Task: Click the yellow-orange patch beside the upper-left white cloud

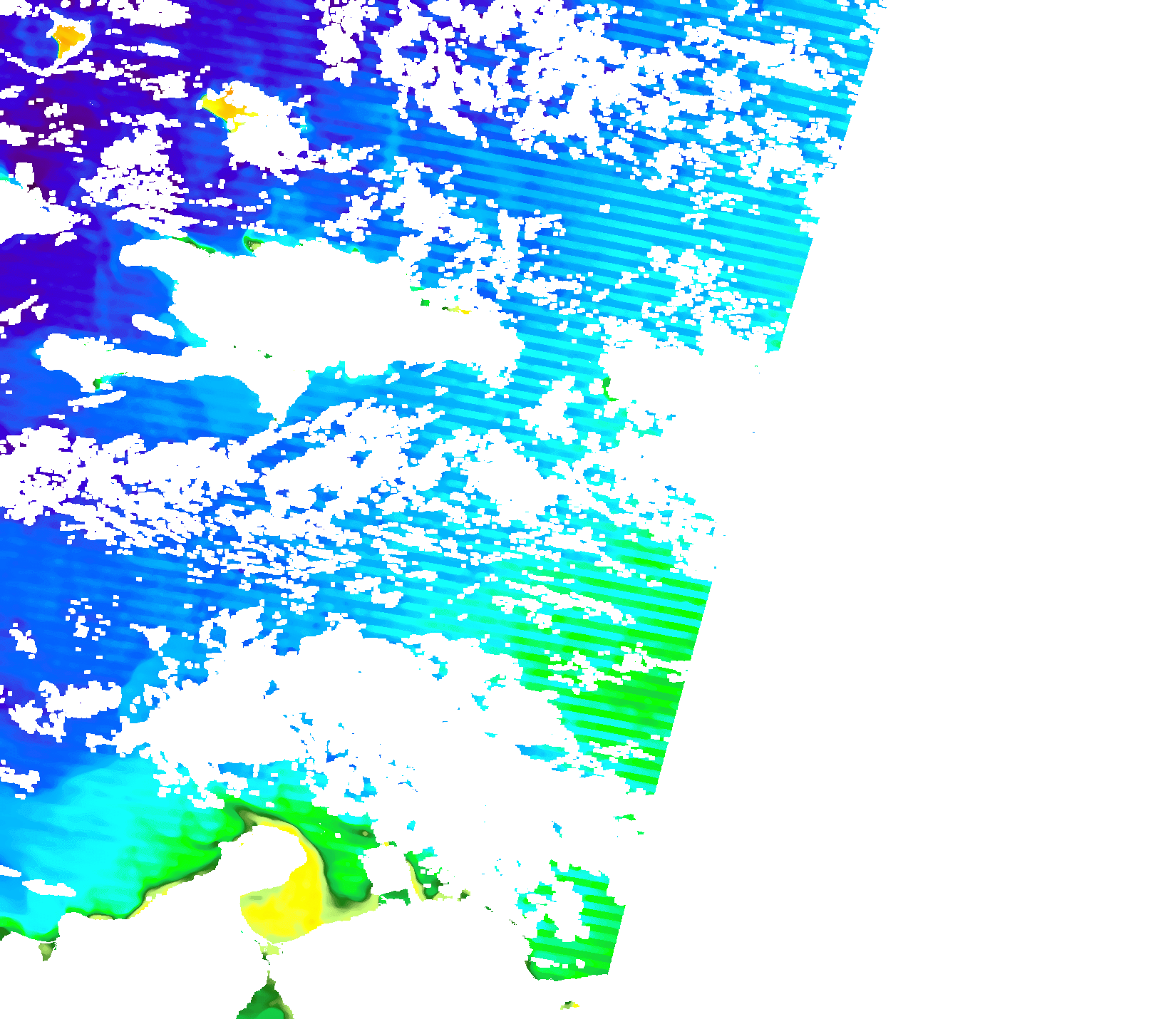Action: (x=225, y=106)
